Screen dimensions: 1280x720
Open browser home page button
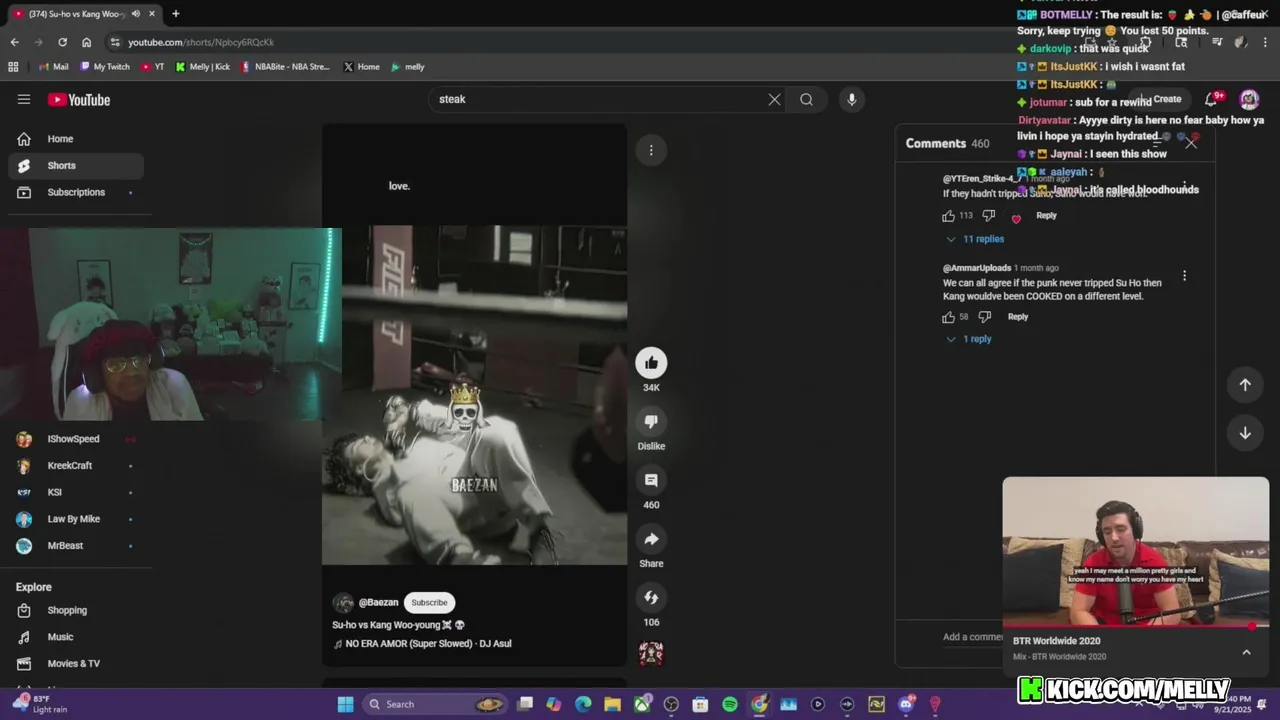click(x=86, y=42)
